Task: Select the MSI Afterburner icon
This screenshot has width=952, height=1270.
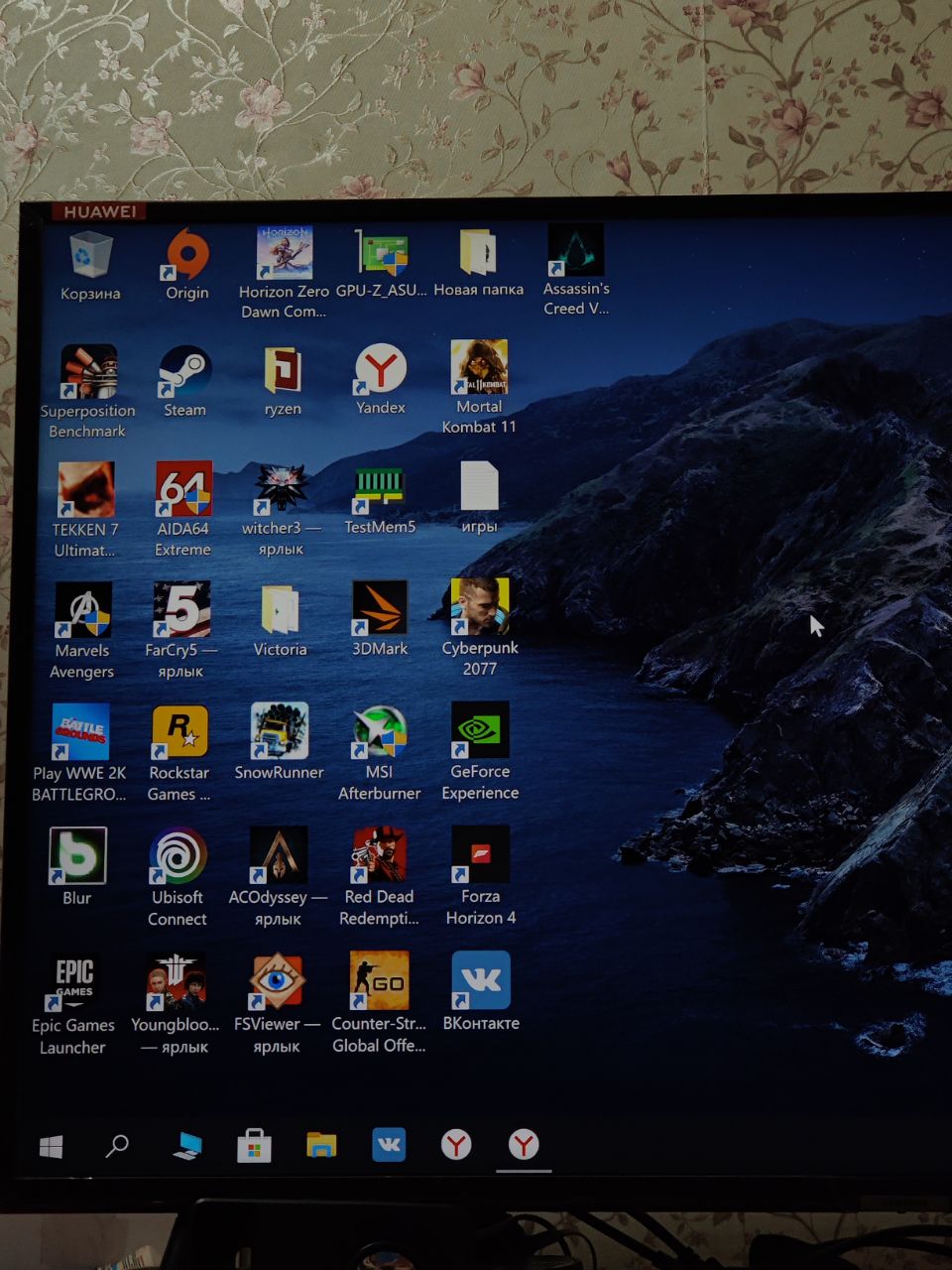Action: coord(380,731)
